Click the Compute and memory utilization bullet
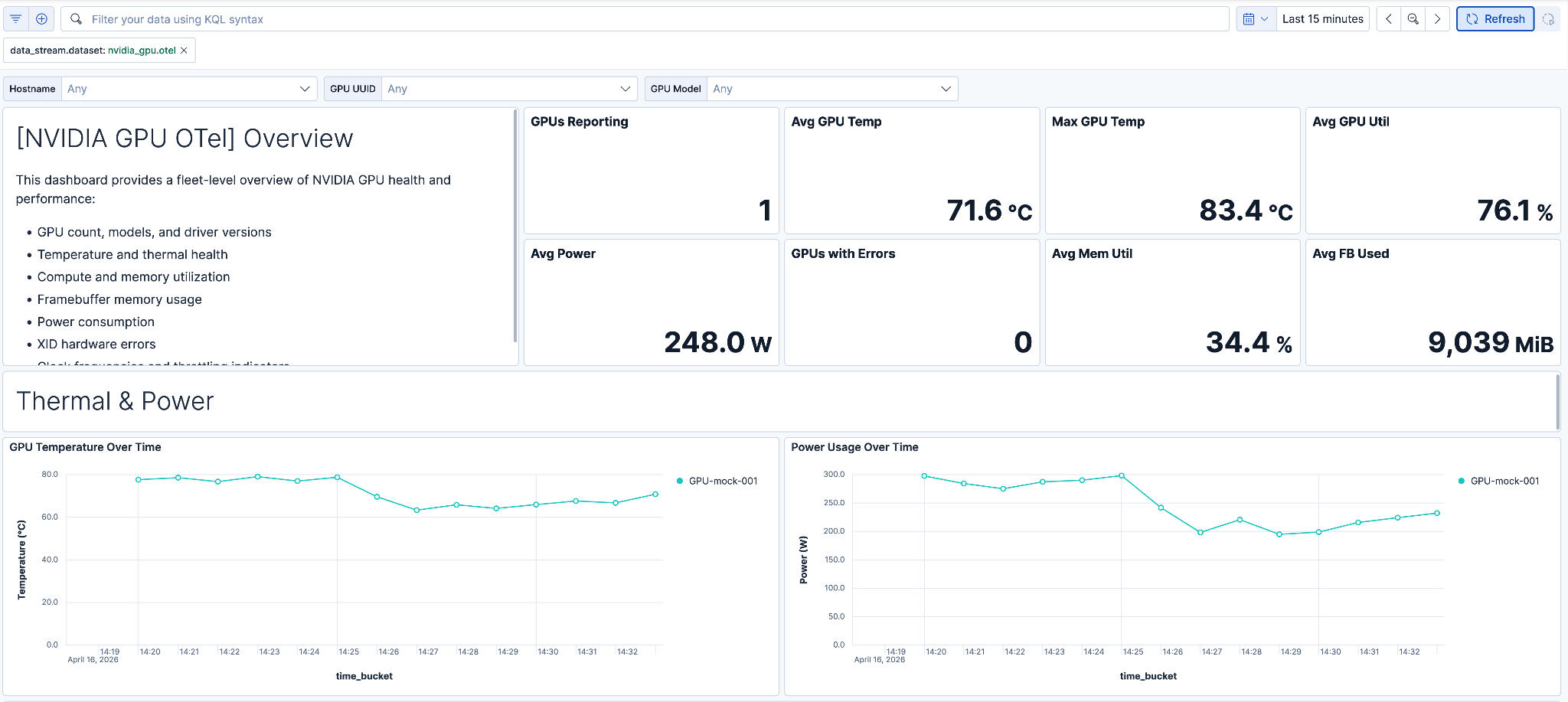This screenshot has width=1568, height=702. click(x=133, y=277)
